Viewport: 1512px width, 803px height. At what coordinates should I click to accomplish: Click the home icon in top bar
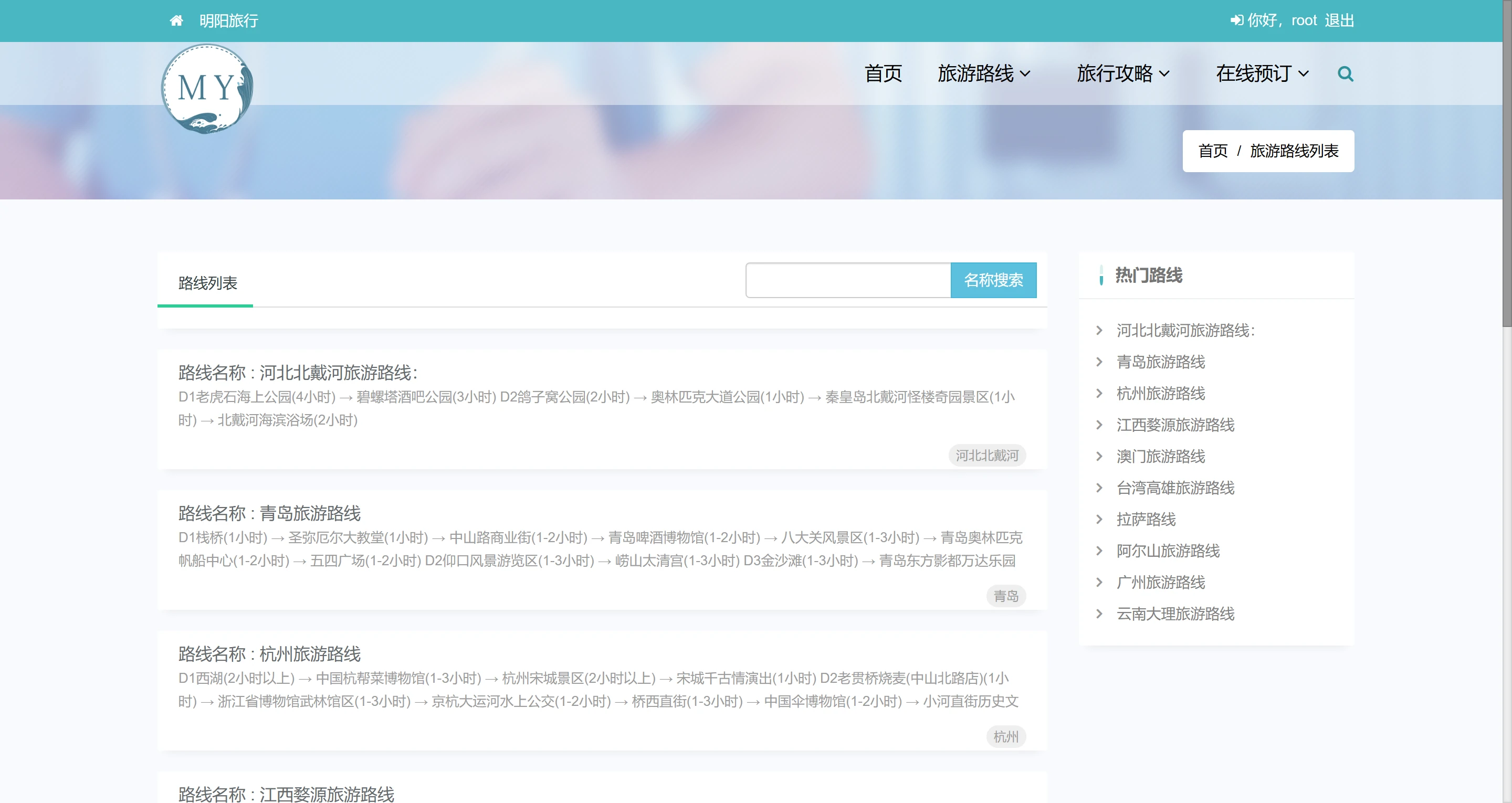(176, 21)
